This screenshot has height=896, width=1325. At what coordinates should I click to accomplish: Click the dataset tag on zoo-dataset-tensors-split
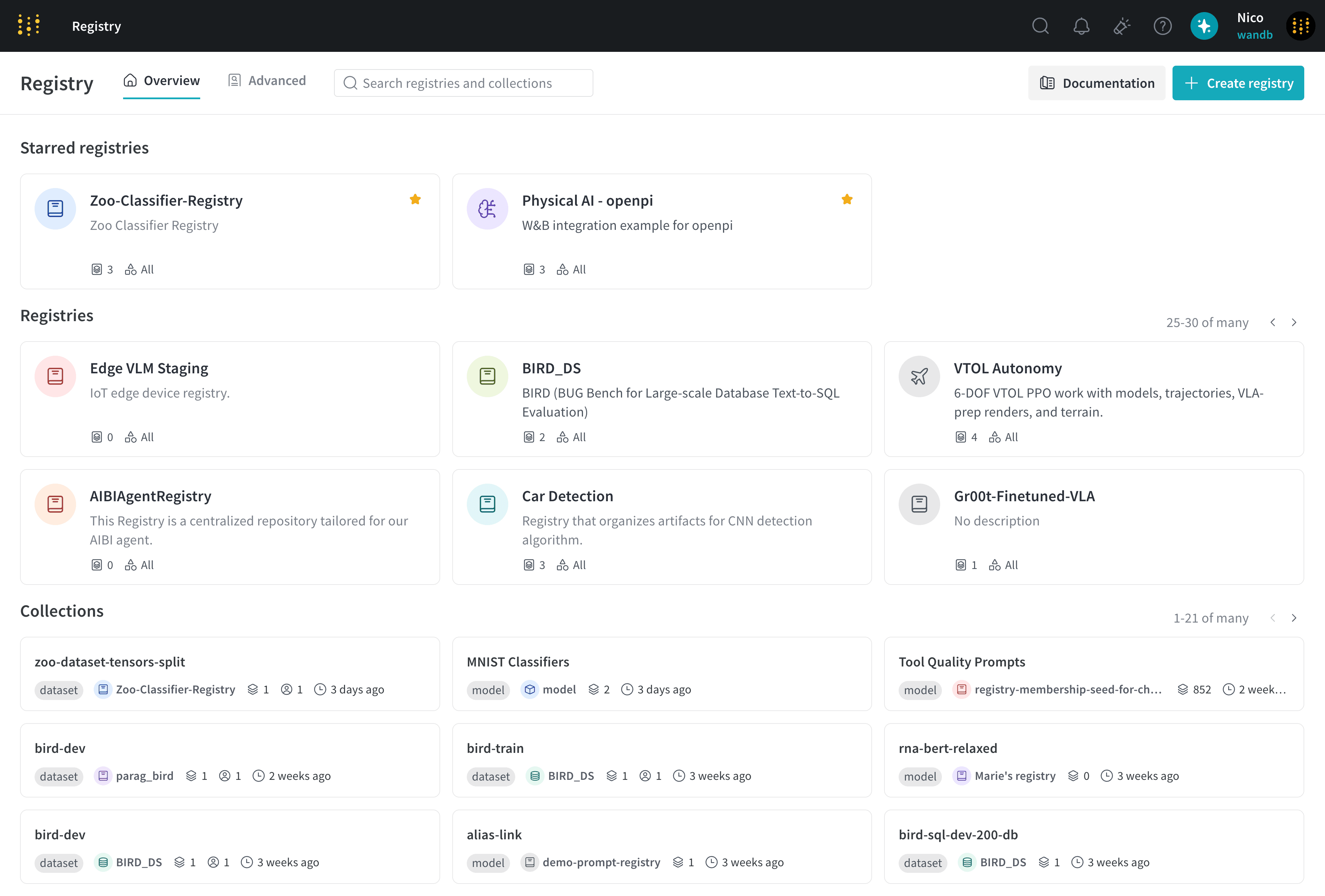(x=59, y=690)
